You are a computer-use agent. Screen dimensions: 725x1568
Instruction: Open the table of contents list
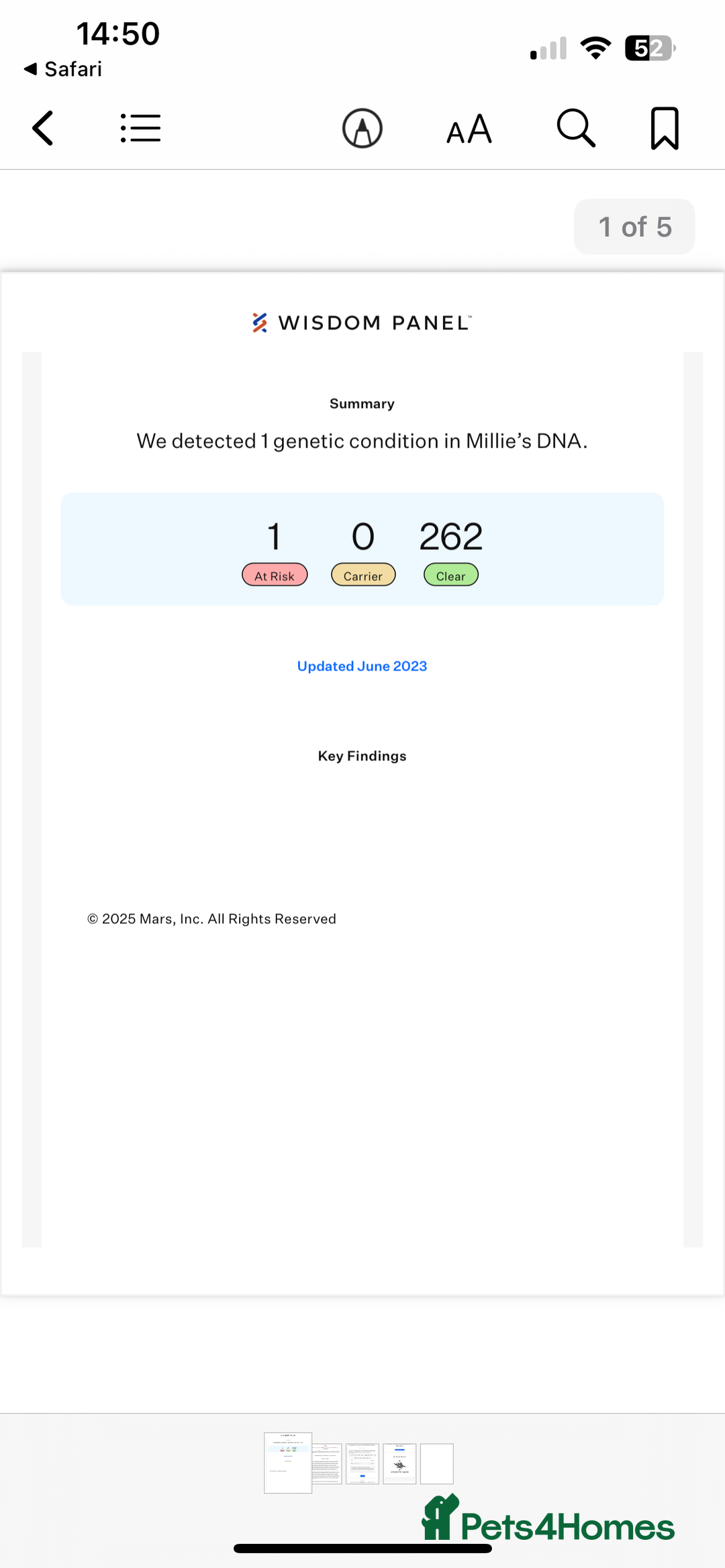[x=140, y=128]
